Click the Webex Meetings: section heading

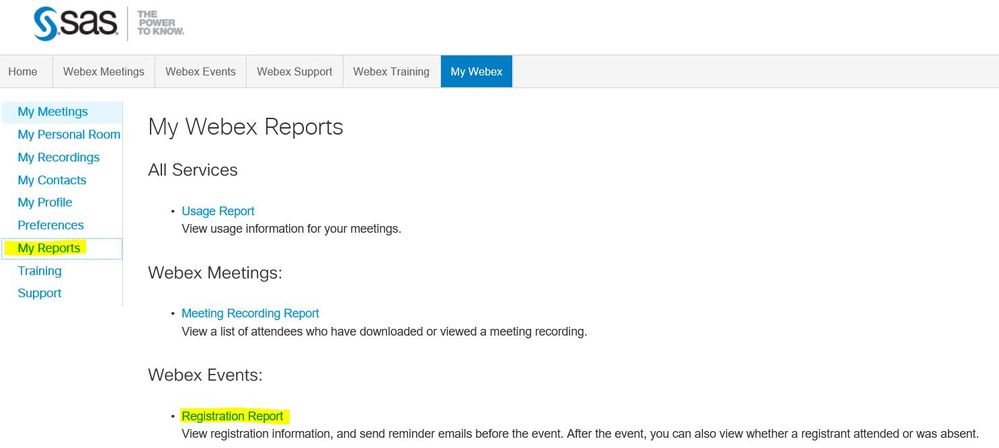tap(215, 273)
